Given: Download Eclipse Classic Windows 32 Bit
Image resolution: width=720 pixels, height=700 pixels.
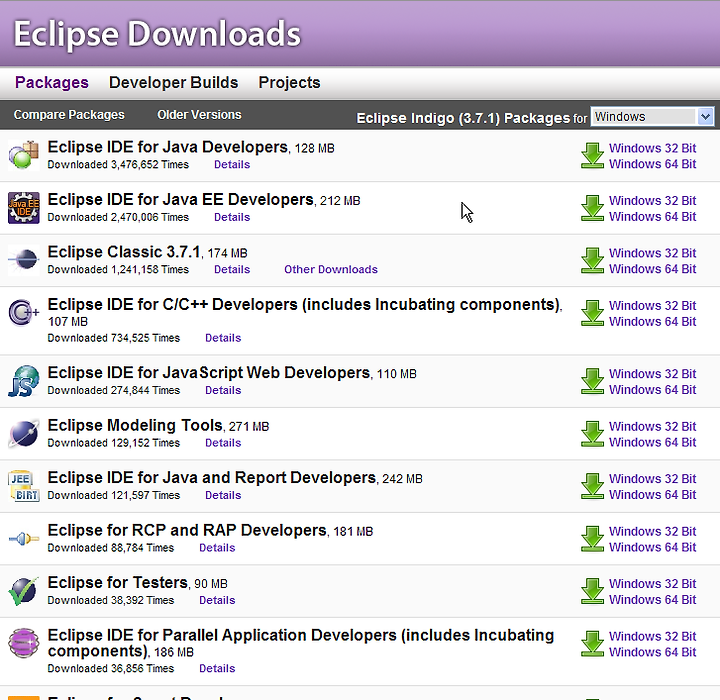Looking at the screenshot, I should [x=652, y=253].
